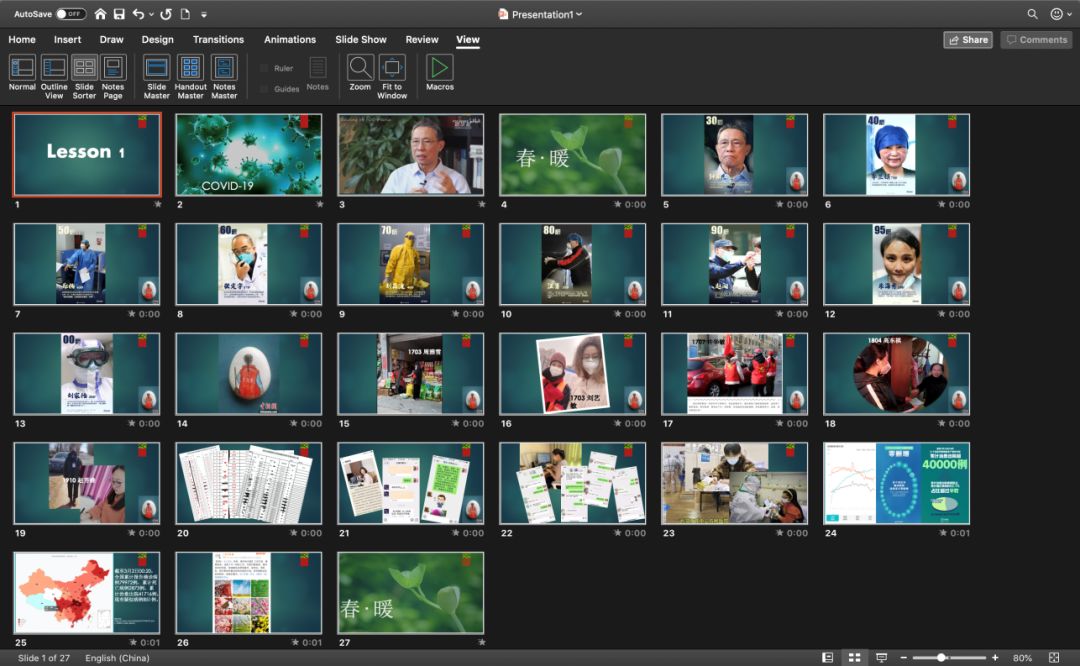Expand the Presentation1 title dropdown
Screen dimensions: 1080x666
pos(579,15)
